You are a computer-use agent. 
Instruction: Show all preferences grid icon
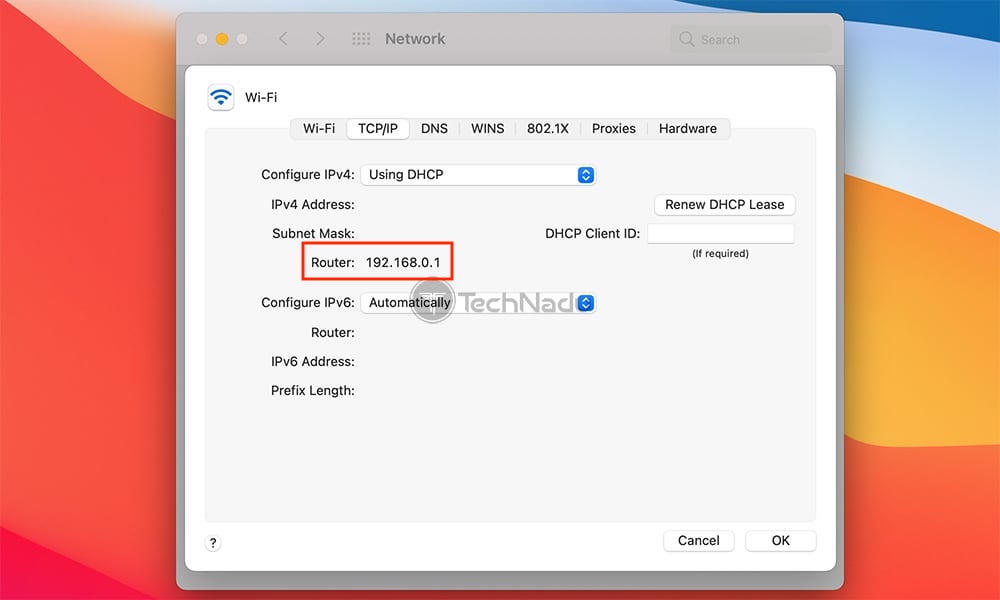point(361,39)
